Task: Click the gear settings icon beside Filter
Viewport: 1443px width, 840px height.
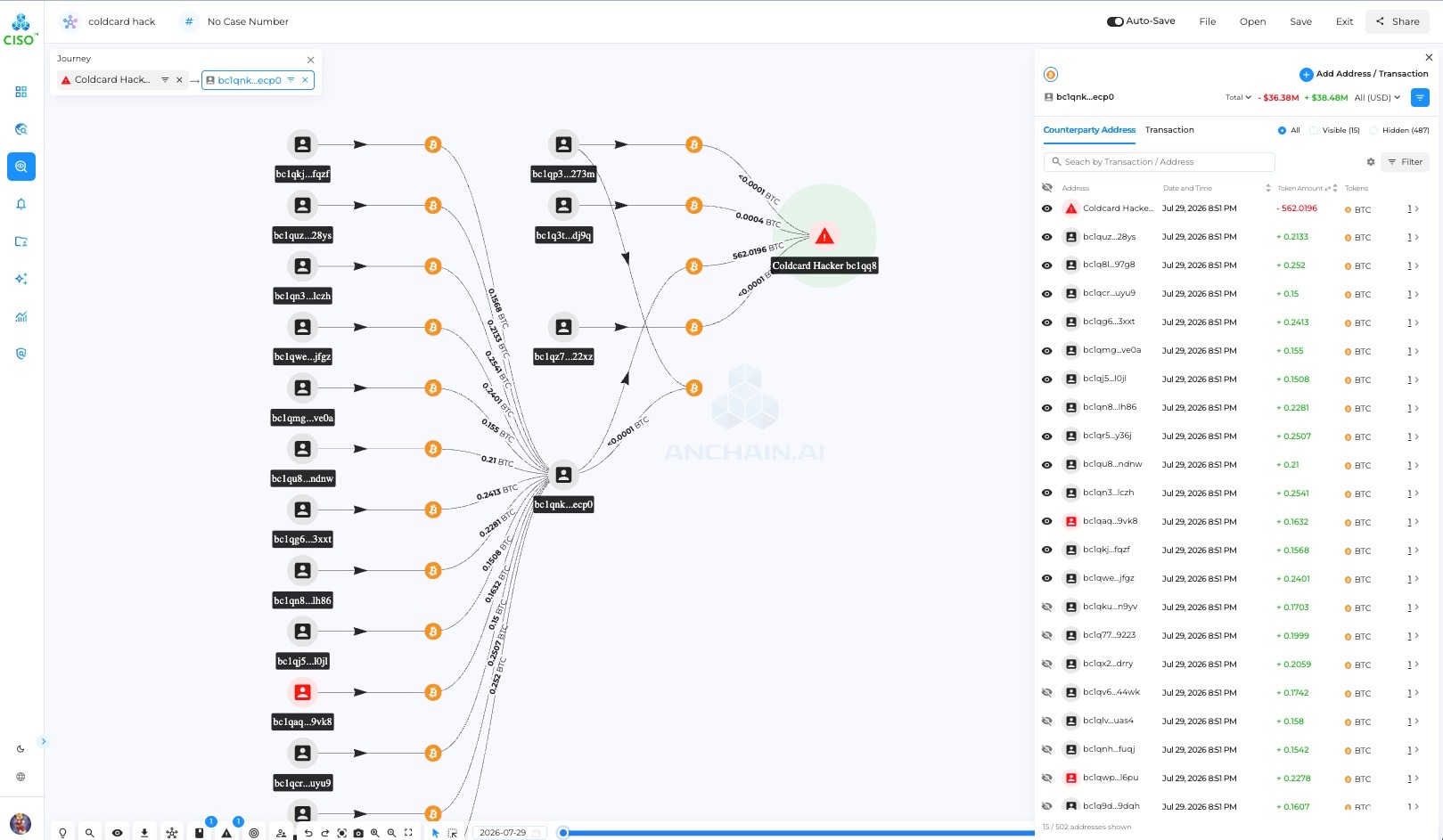Action: [x=1371, y=162]
